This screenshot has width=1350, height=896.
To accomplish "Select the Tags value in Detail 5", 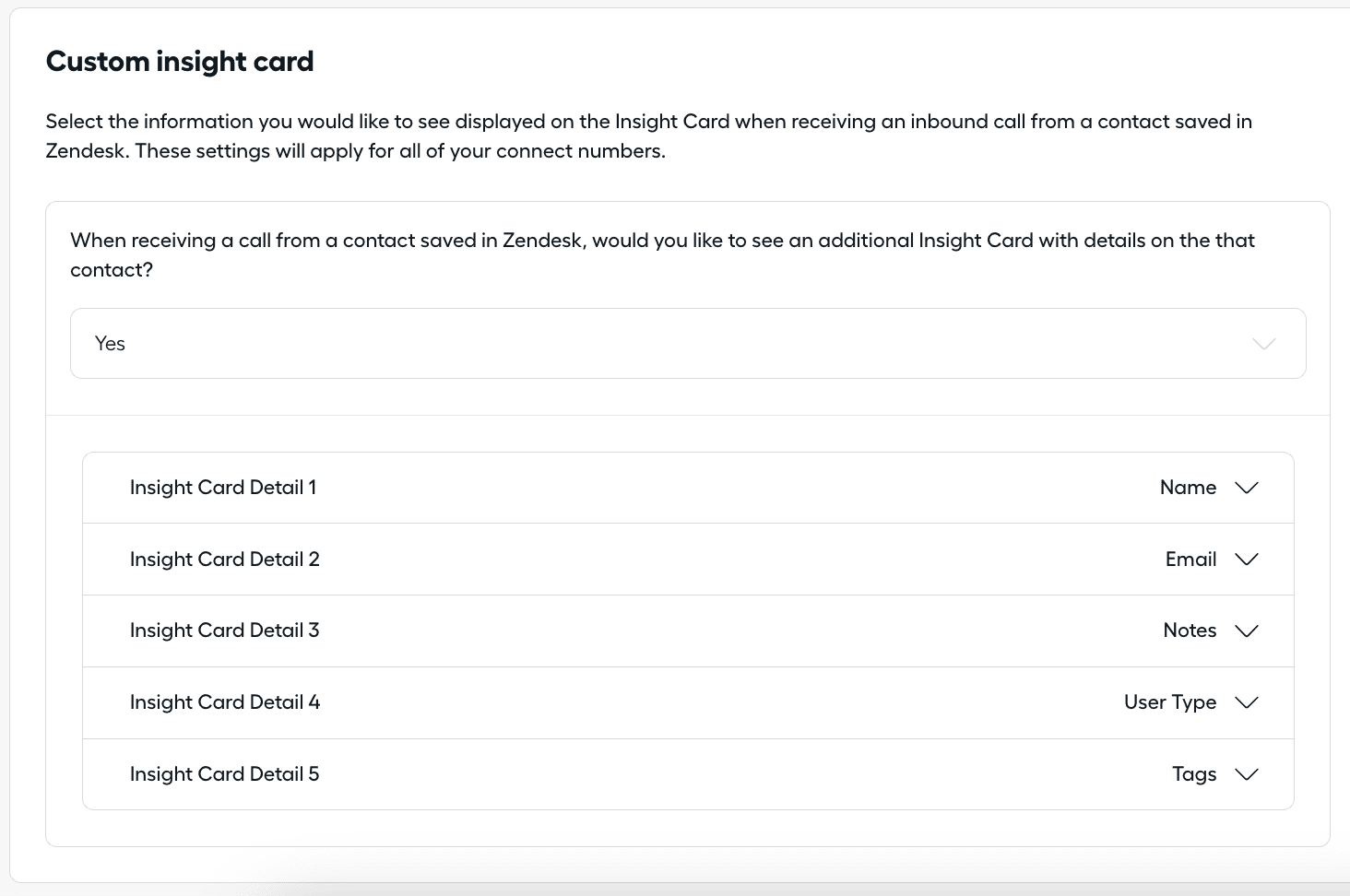I will point(1194,774).
